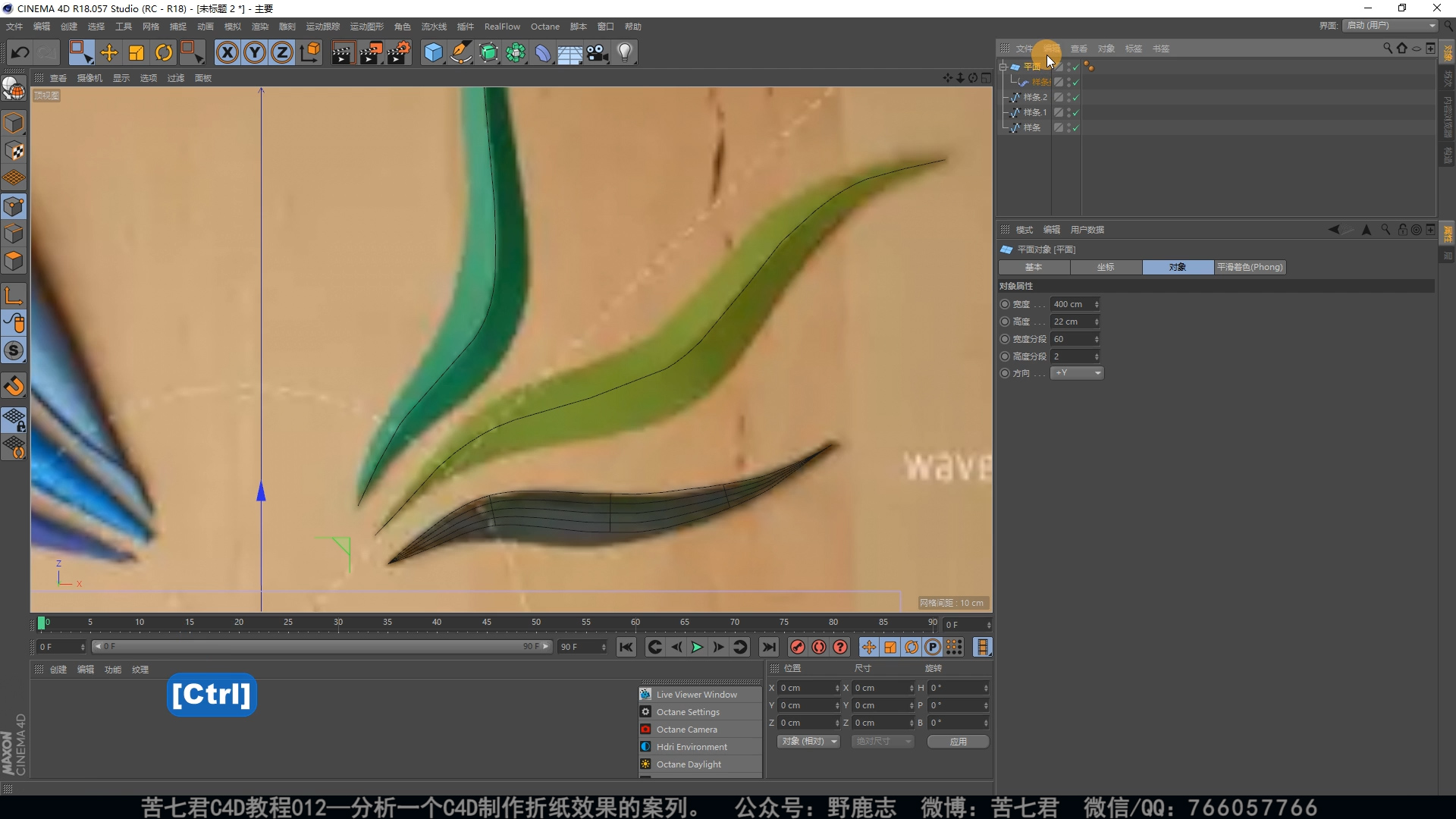Render to Picture Viewer

pyautogui.click(x=371, y=52)
